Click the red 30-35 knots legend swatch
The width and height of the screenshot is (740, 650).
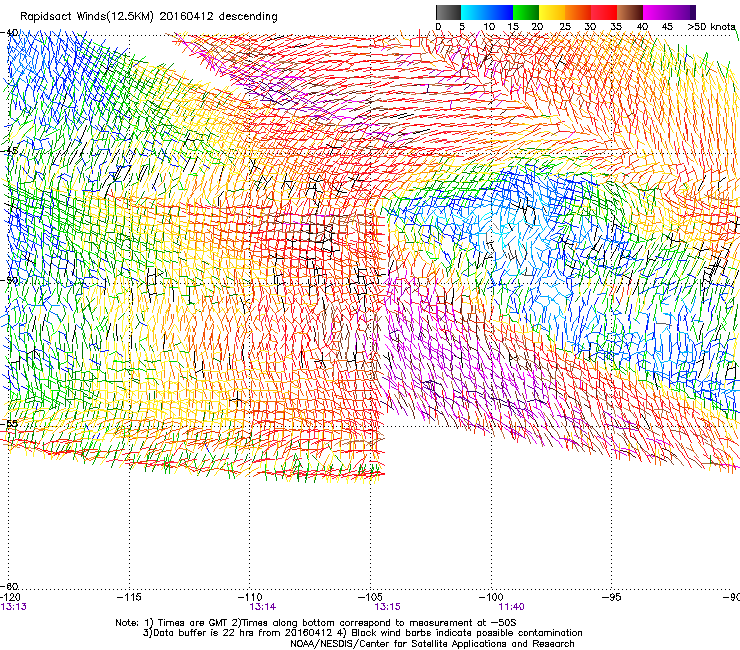[604, 12]
